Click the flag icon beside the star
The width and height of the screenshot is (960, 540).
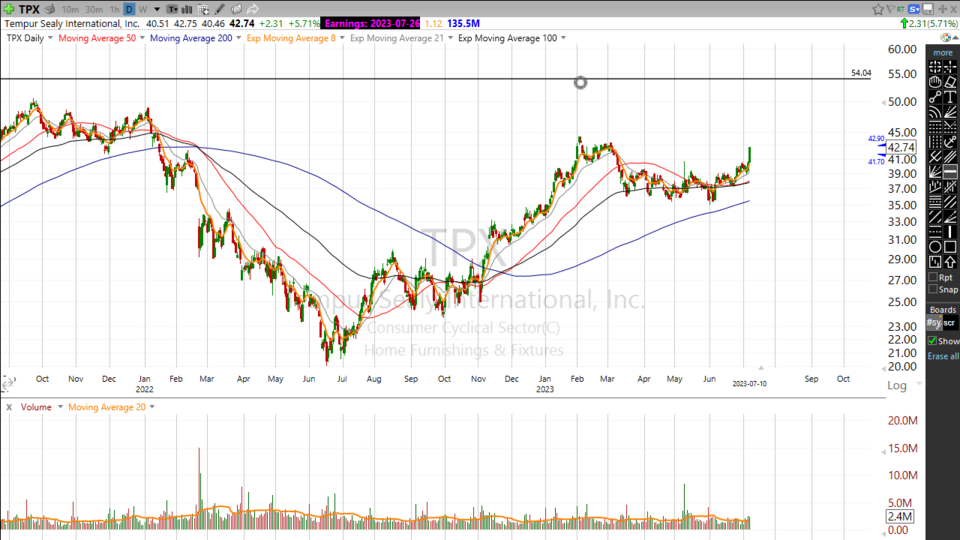891,9
